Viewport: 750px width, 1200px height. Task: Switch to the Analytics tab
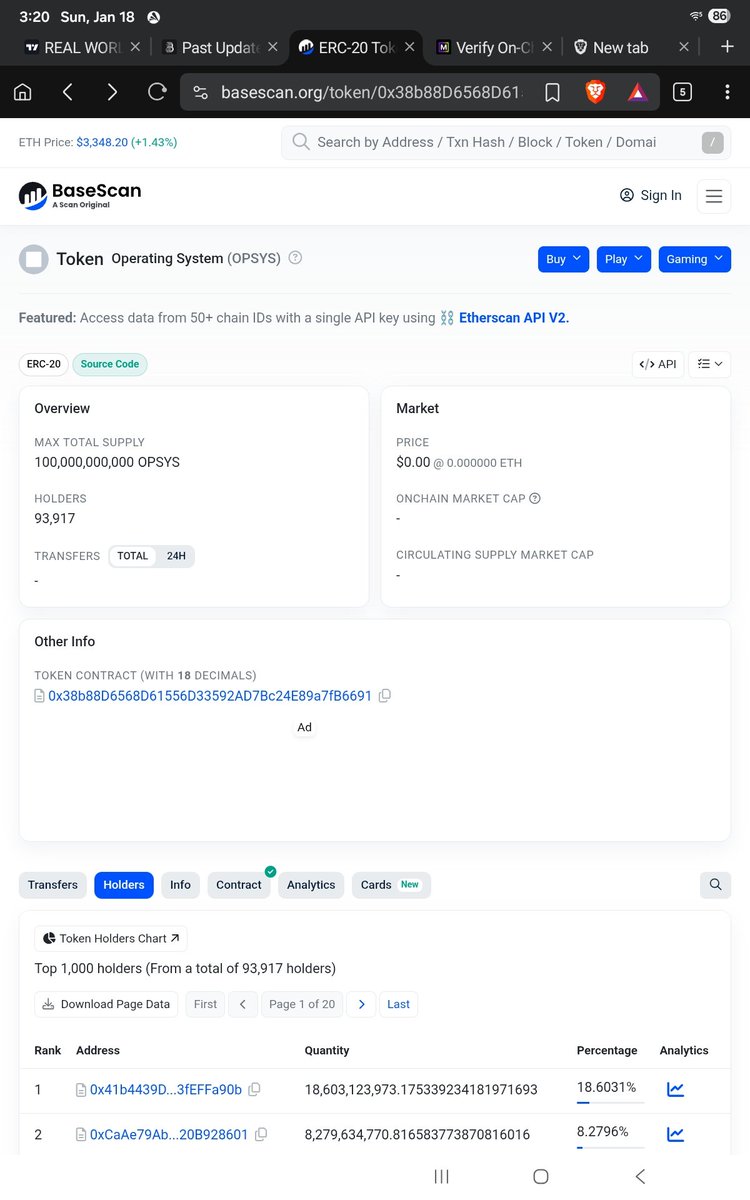pyautogui.click(x=311, y=885)
